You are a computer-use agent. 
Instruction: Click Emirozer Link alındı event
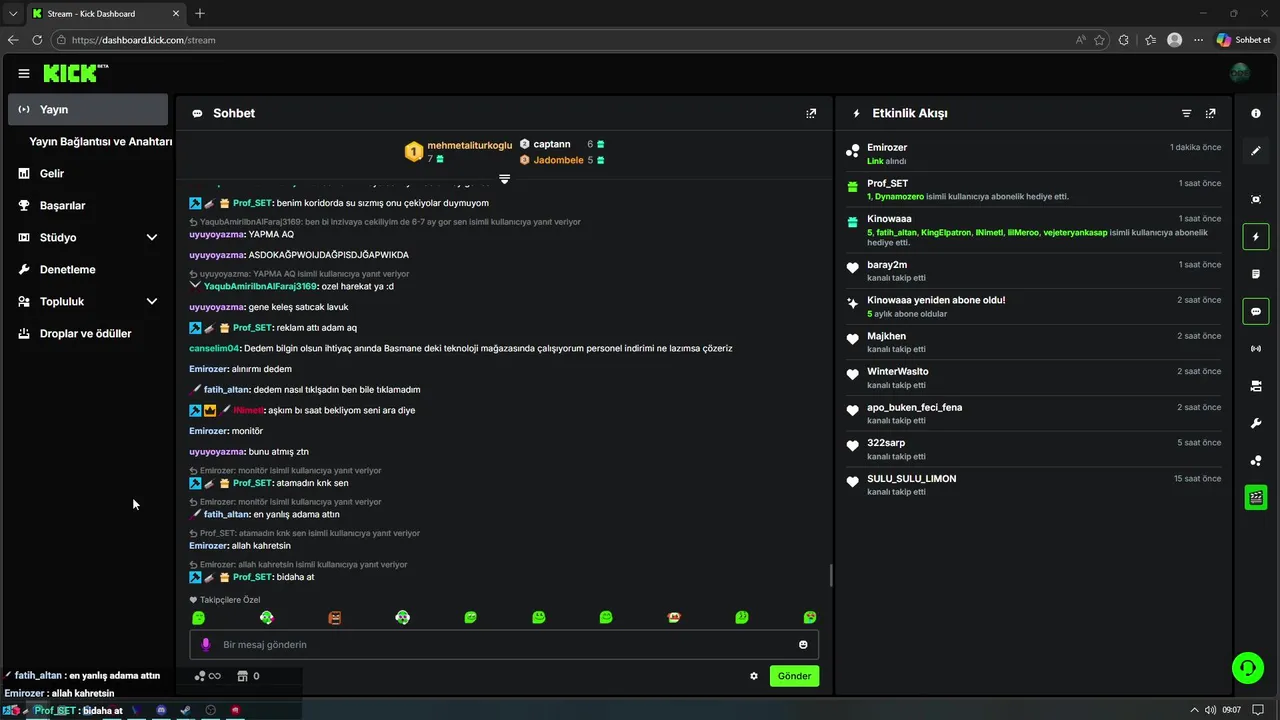point(1034,153)
